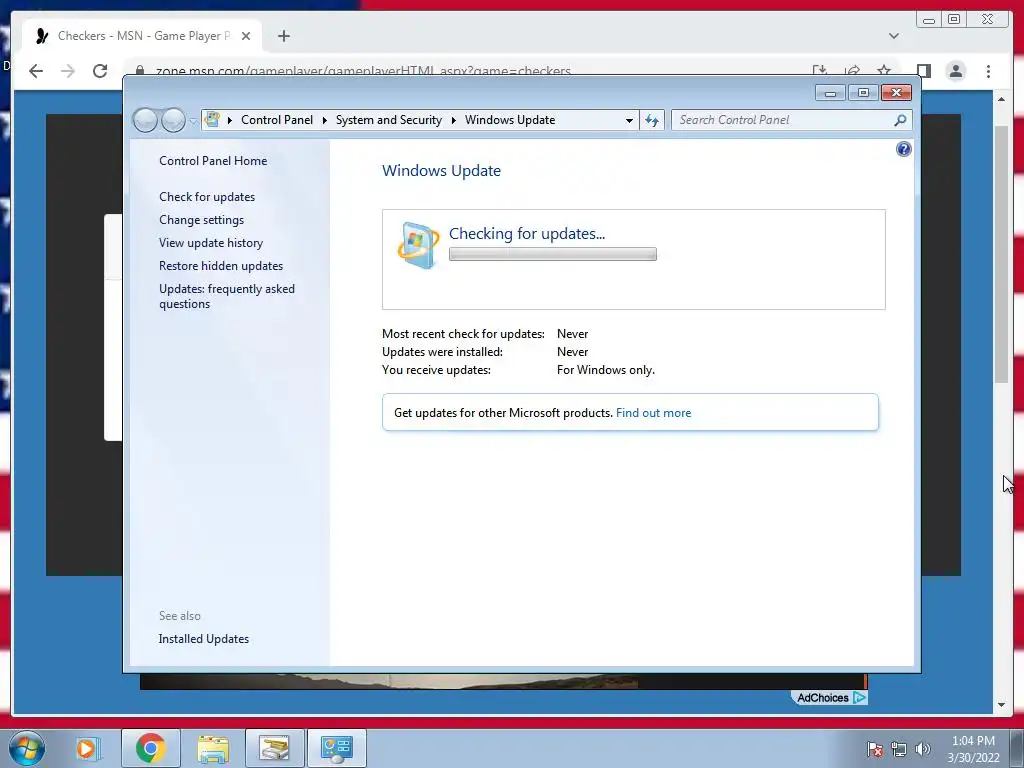
Task: Click Chrome's install/download page icon
Action: [x=820, y=71]
